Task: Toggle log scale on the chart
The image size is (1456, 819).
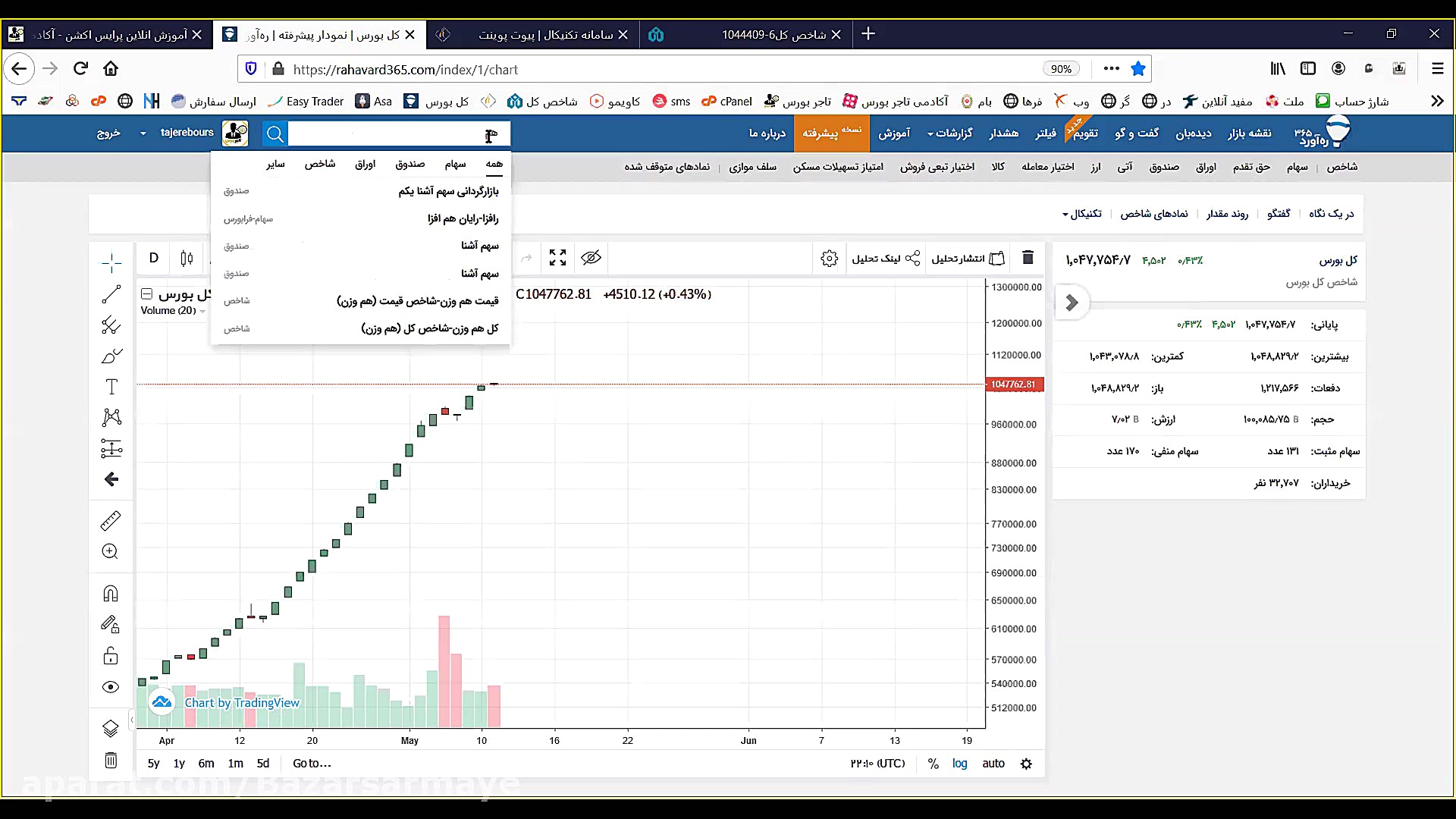Action: (x=959, y=764)
